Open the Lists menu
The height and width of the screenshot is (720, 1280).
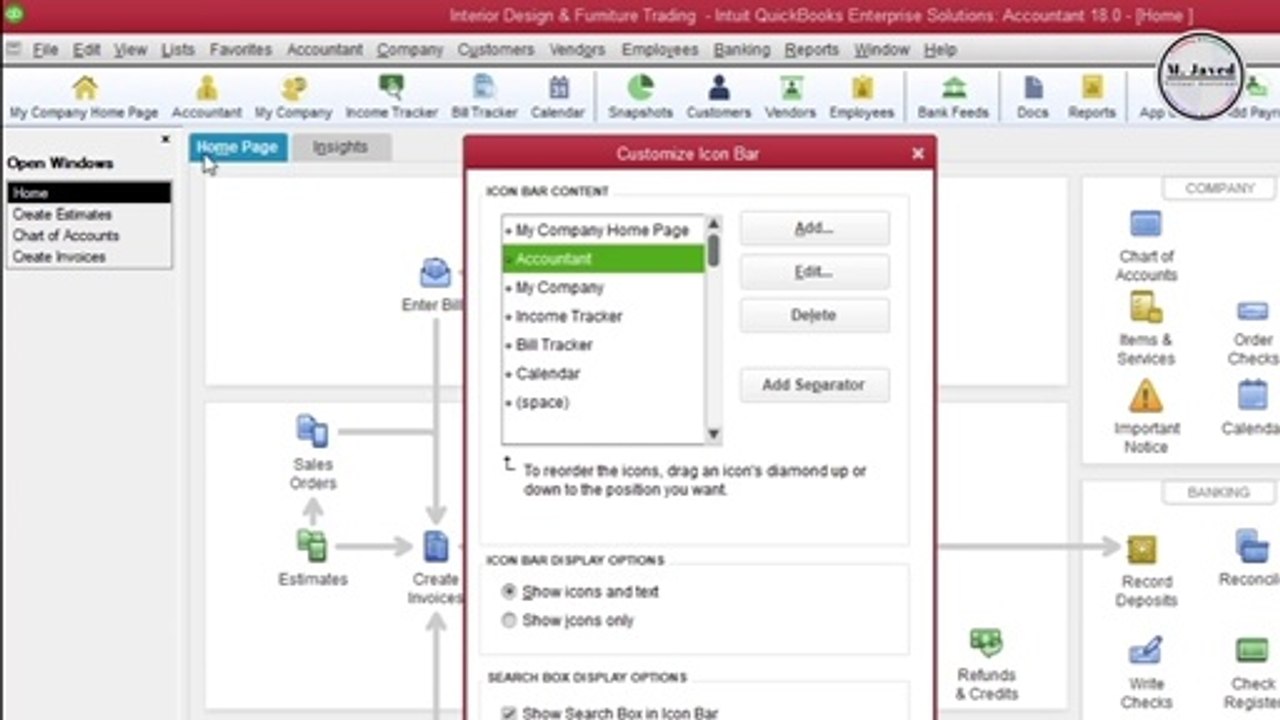[x=178, y=49]
